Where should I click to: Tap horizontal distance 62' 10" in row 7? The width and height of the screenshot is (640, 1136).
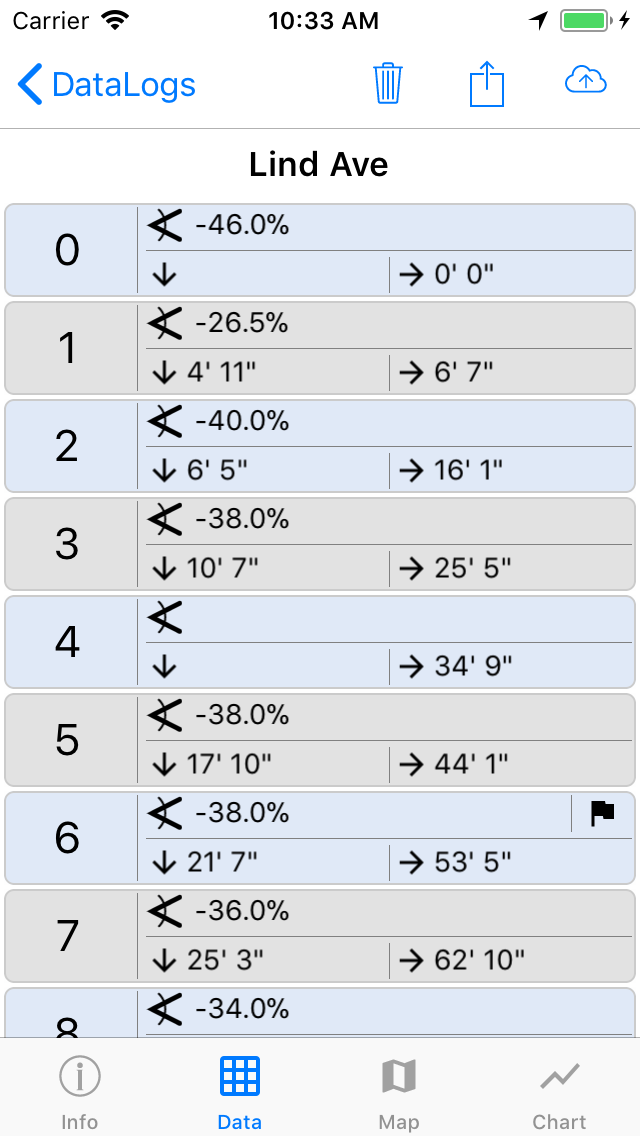480,961
